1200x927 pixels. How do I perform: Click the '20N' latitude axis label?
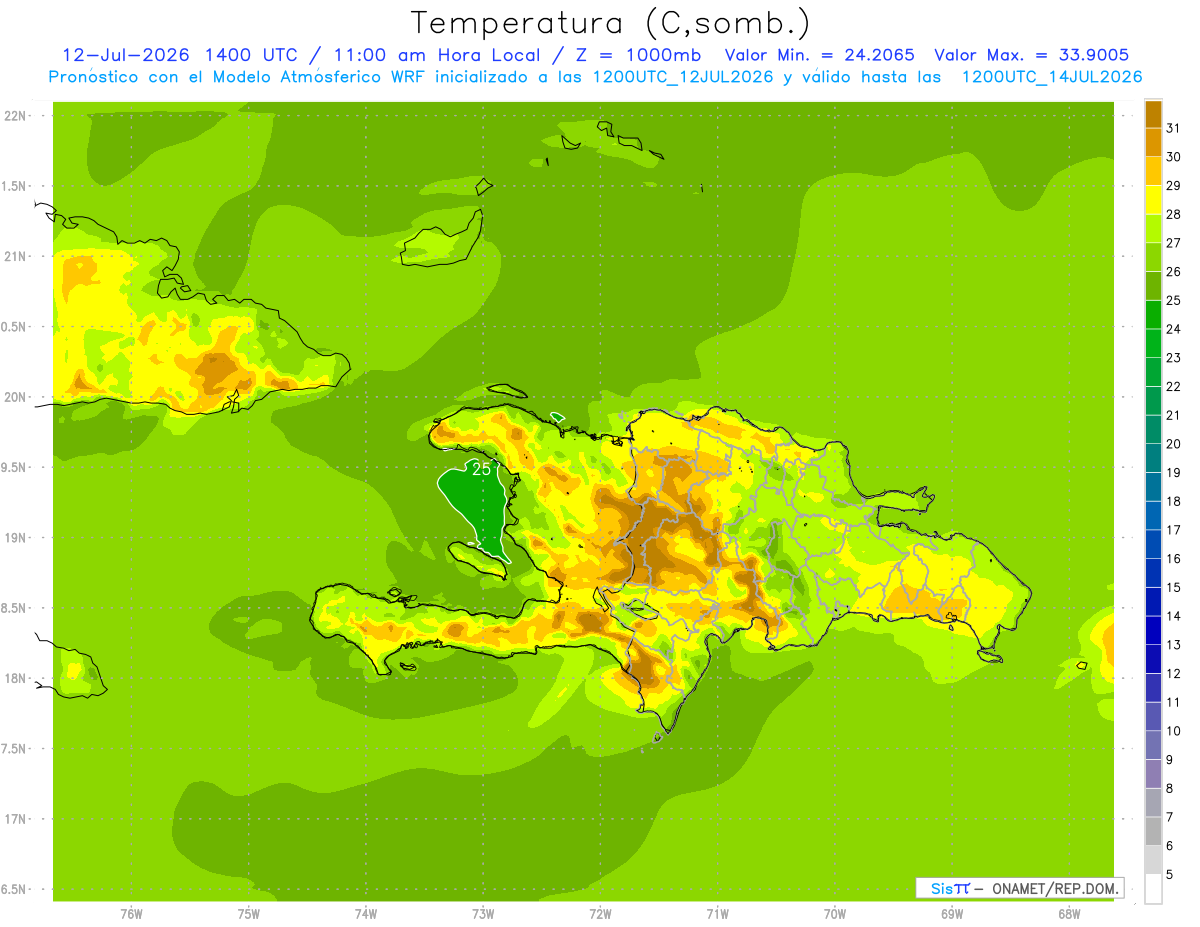pos(14,397)
